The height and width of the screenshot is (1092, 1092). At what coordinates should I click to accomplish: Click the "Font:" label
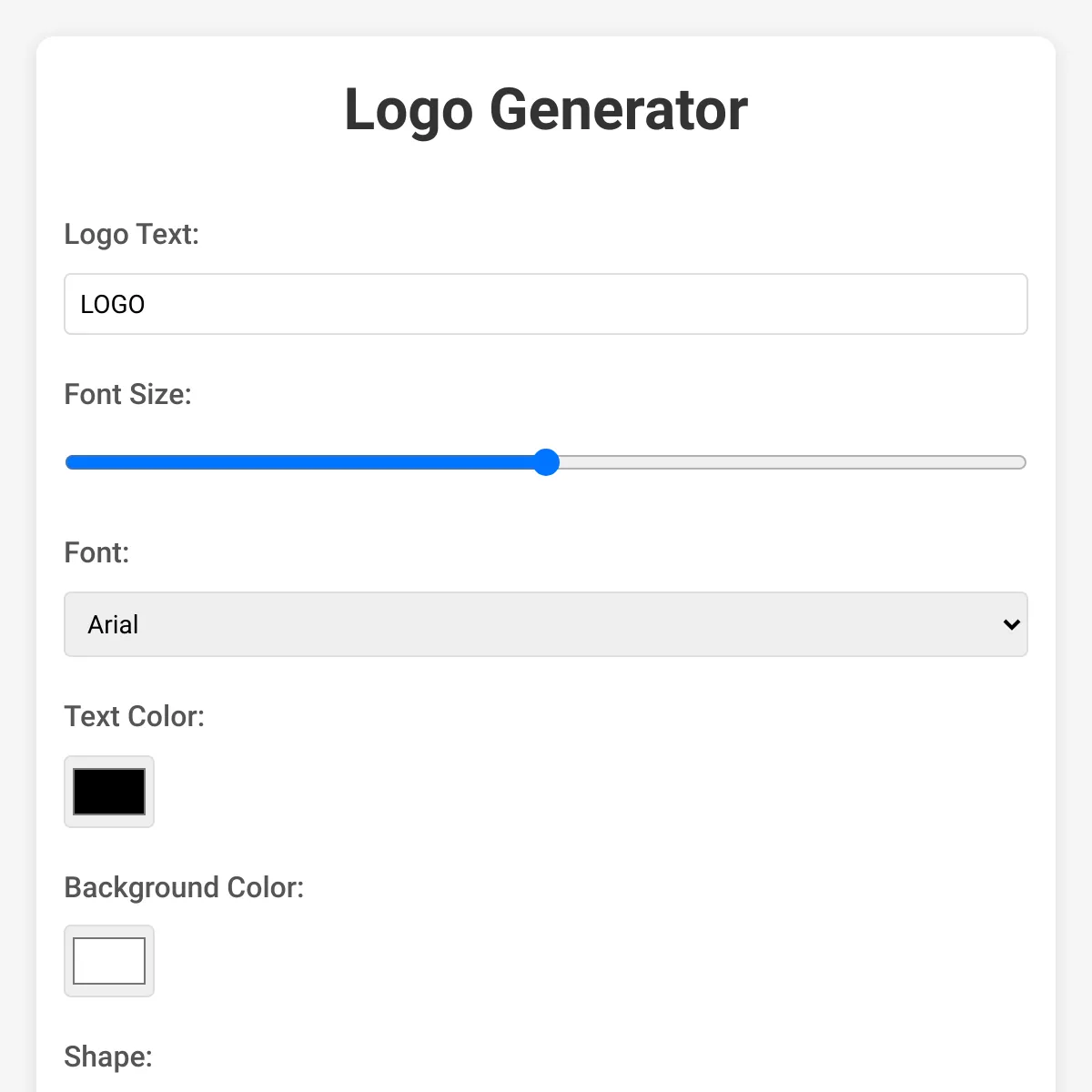pos(96,553)
